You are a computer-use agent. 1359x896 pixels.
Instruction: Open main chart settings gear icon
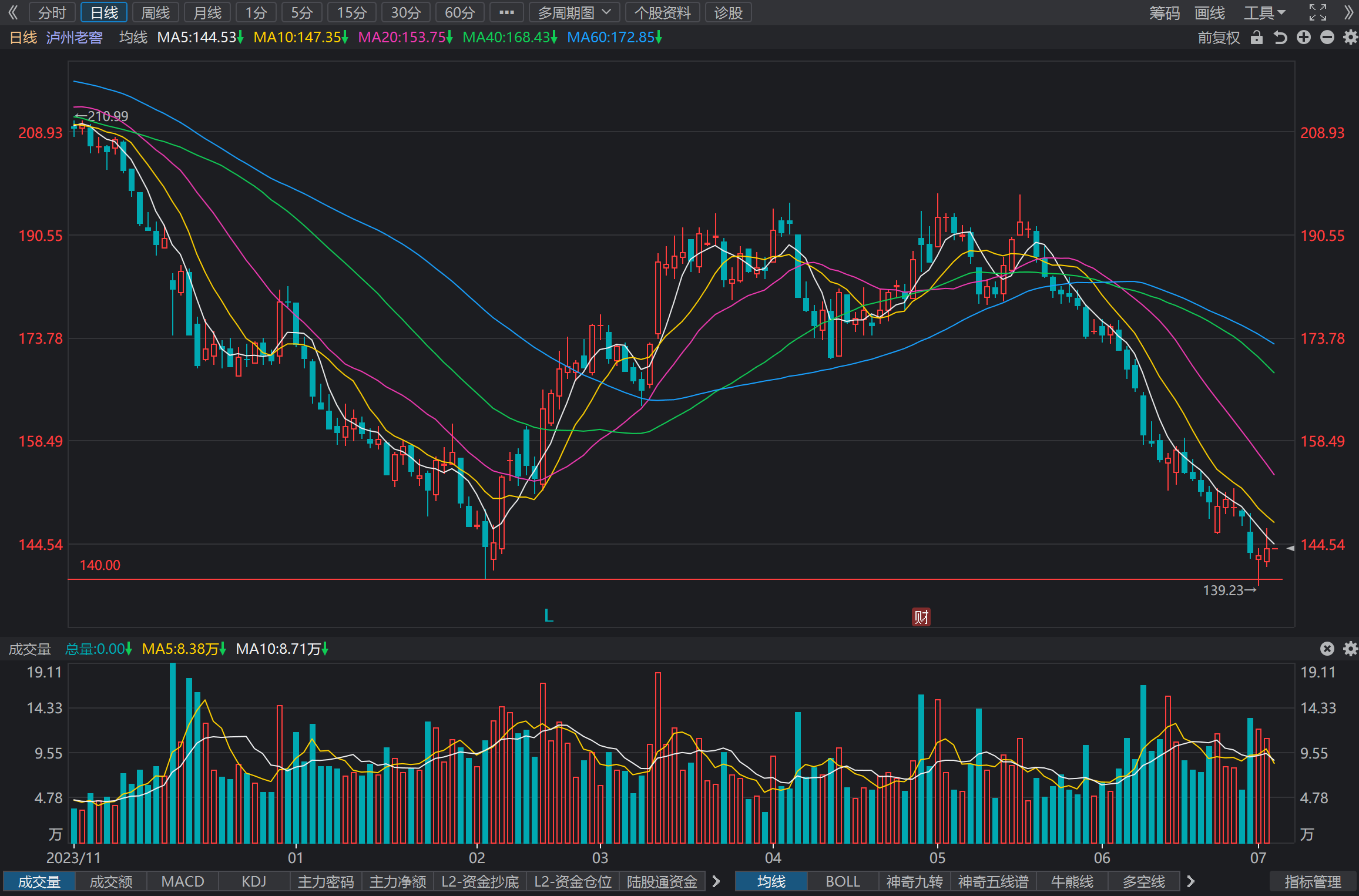pos(1350,38)
